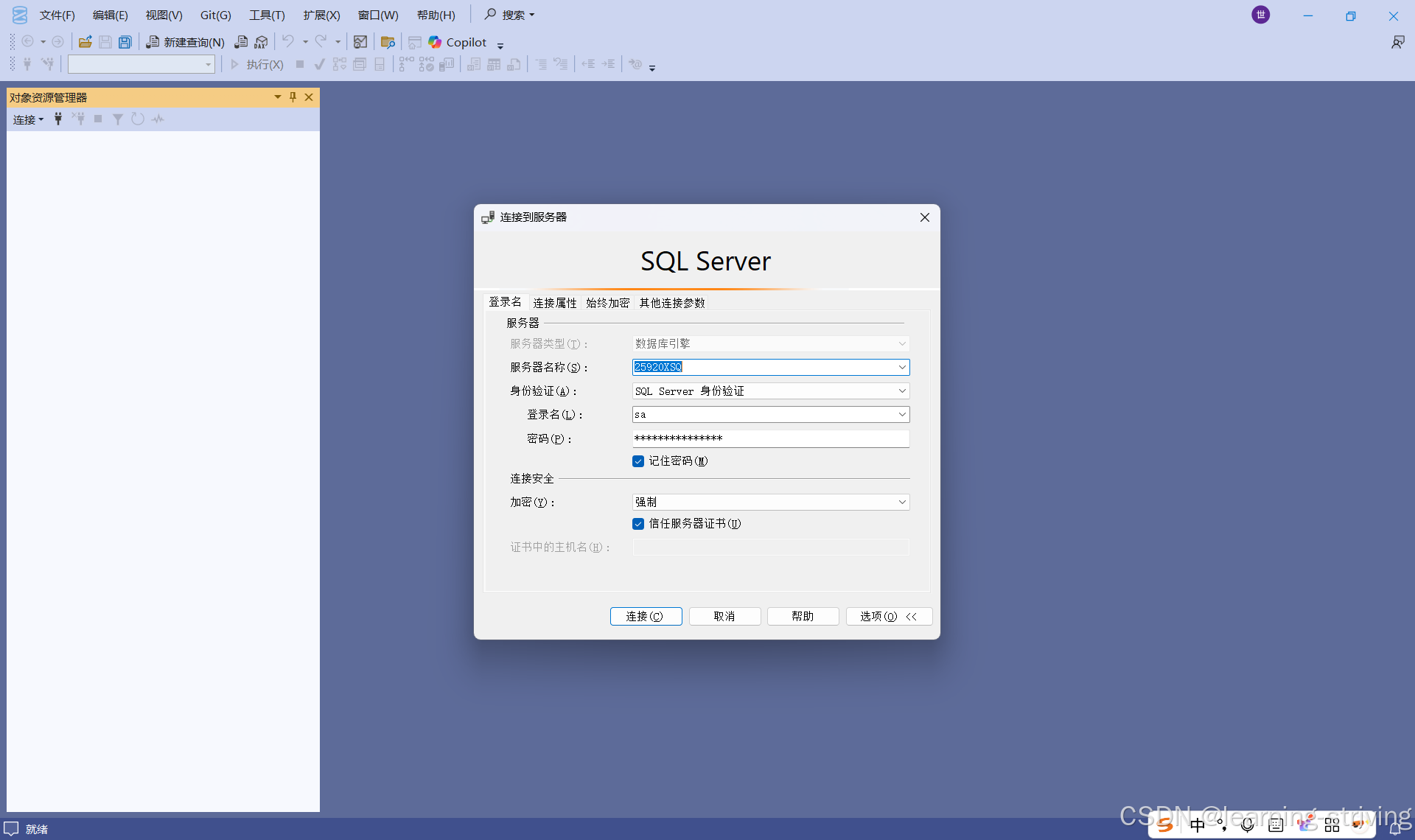Click the Feedback icon at top right
This screenshot has width=1415, height=840.
pyautogui.click(x=1397, y=42)
